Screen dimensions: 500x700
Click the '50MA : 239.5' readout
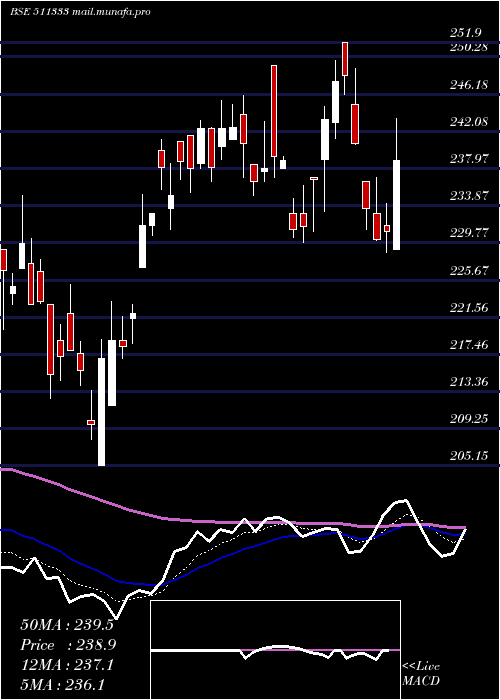pyautogui.click(x=67, y=625)
